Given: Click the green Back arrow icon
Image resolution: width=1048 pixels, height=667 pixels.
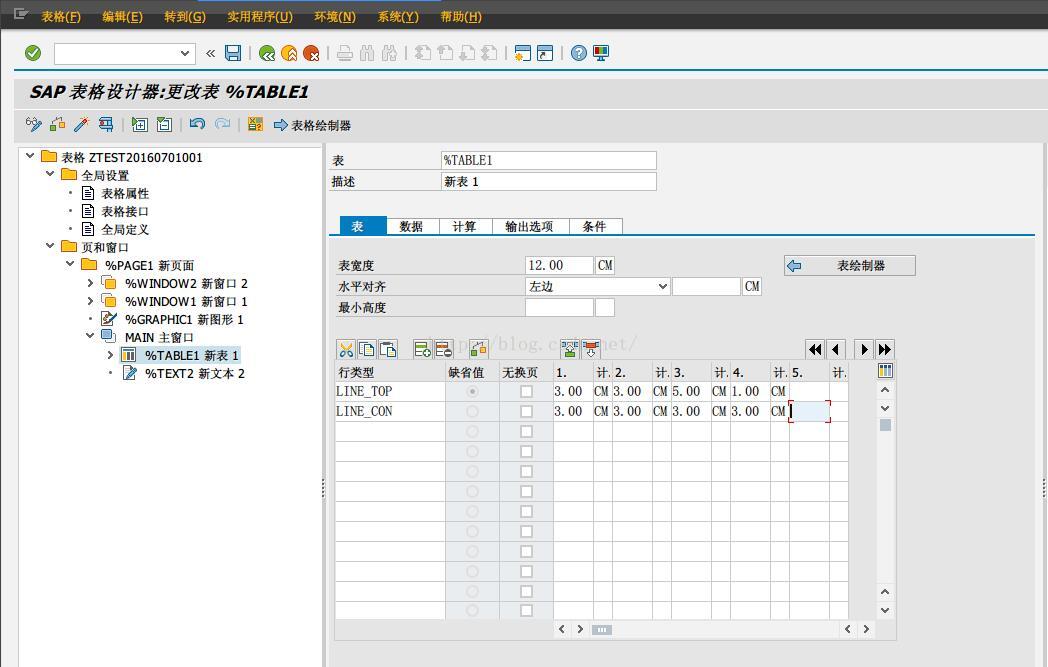Looking at the screenshot, I should 267,53.
